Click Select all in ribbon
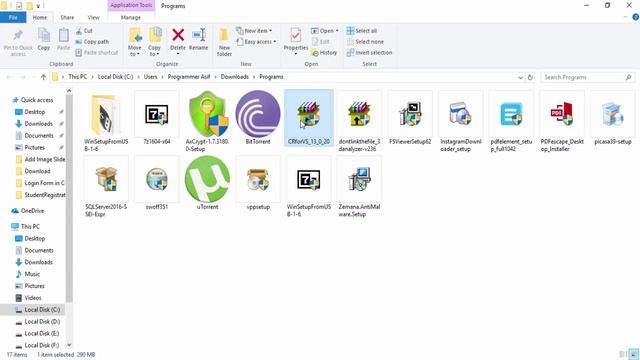Image resolution: width=640 pixels, height=360 pixels. pyautogui.click(x=362, y=31)
